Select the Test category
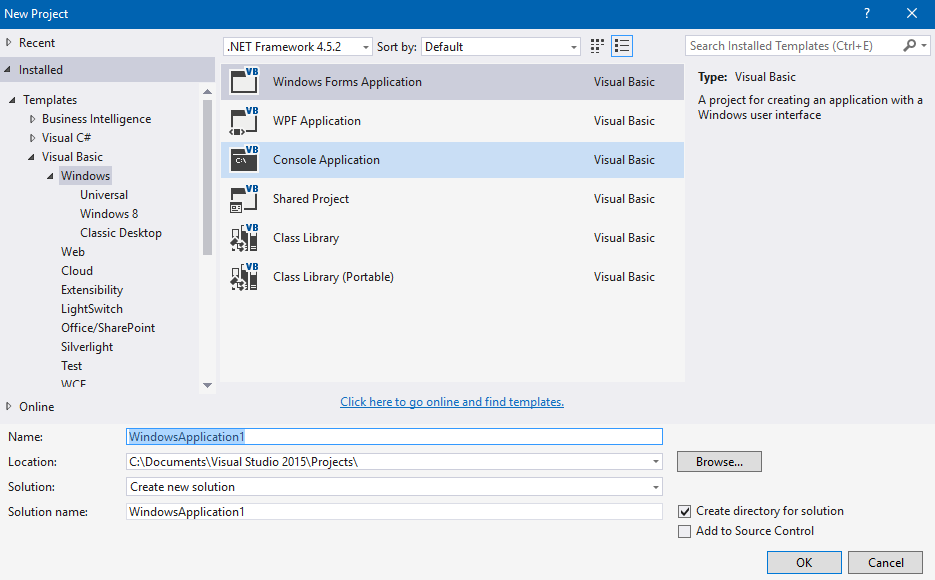Image resolution: width=935 pixels, height=580 pixels. (x=72, y=366)
